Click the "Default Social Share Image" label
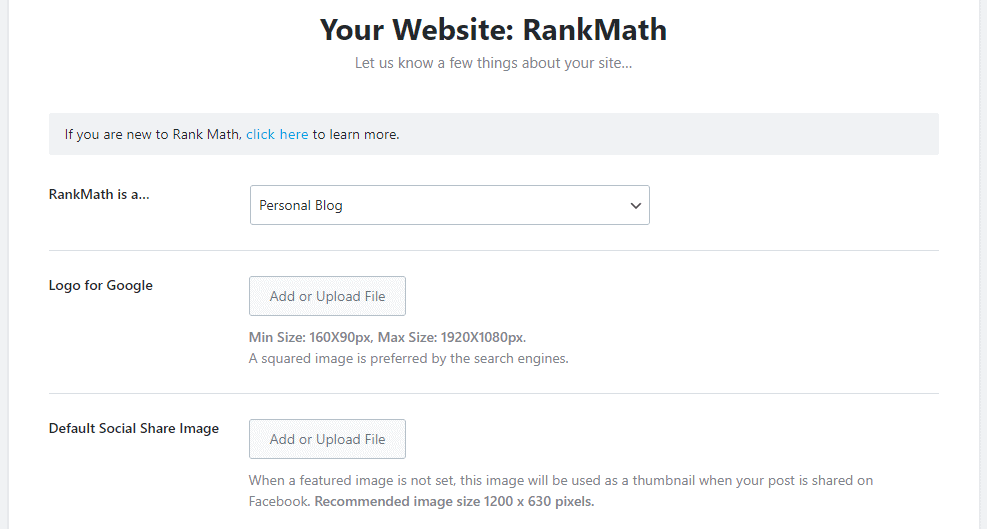The image size is (987, 529). click(x=134, y=428)
